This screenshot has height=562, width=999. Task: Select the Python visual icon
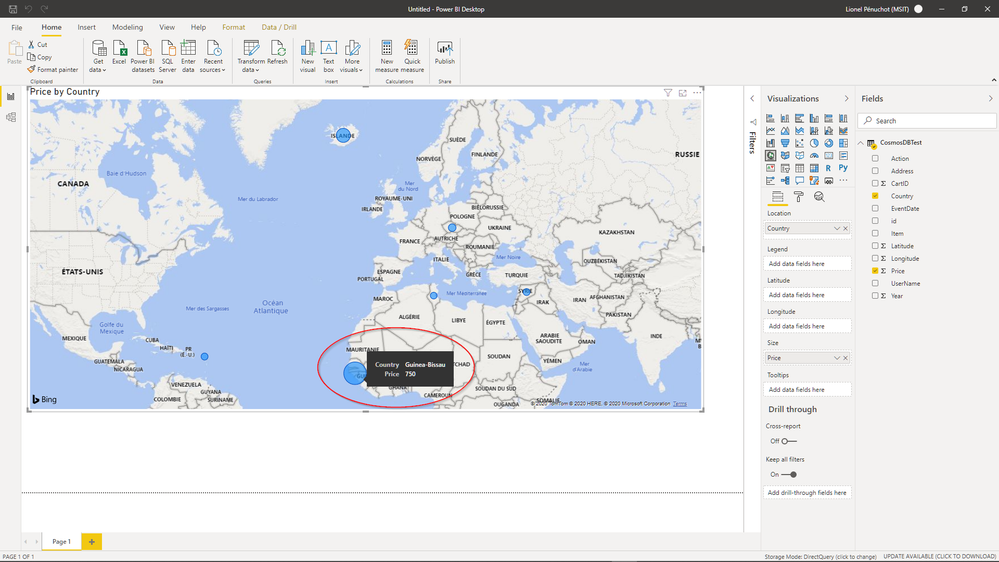(x=844, y=168)
